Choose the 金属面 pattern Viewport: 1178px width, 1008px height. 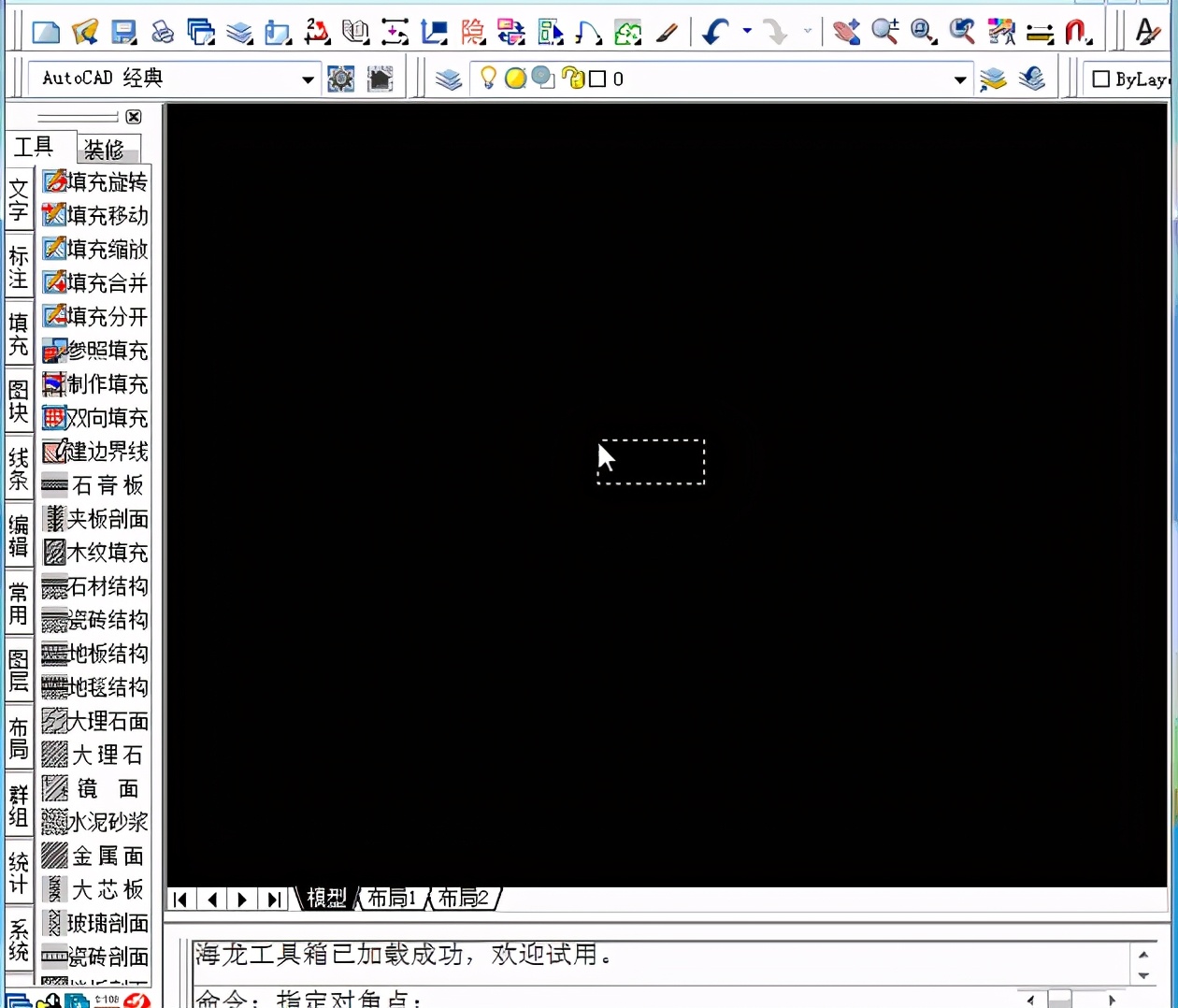click(95, 856)
